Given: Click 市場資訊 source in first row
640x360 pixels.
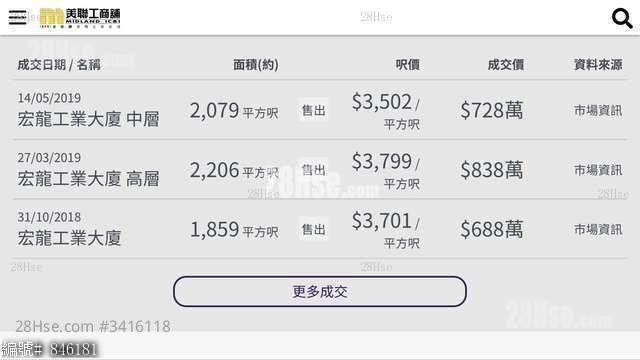Looking at the screenshot, I should click(598, 110).
